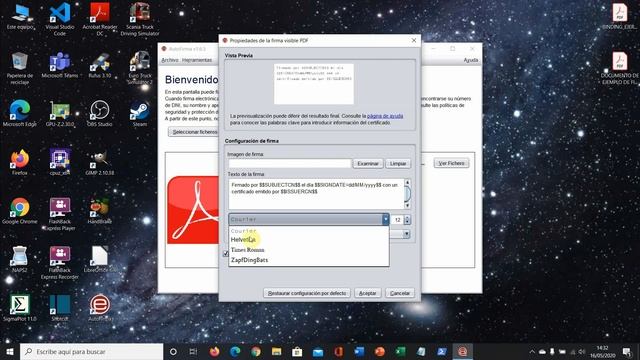Select Courier in the font list
This screenshot has height=360, width=640.
tap(309, 231)
